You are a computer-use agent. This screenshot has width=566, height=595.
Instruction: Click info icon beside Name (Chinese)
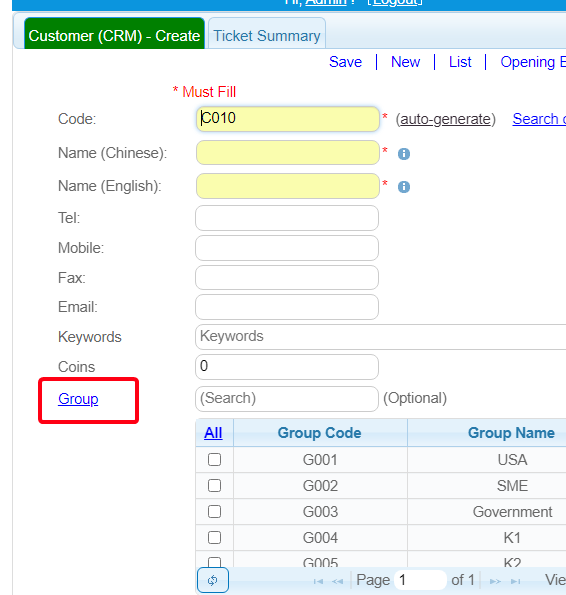click(x=404, y=154)
